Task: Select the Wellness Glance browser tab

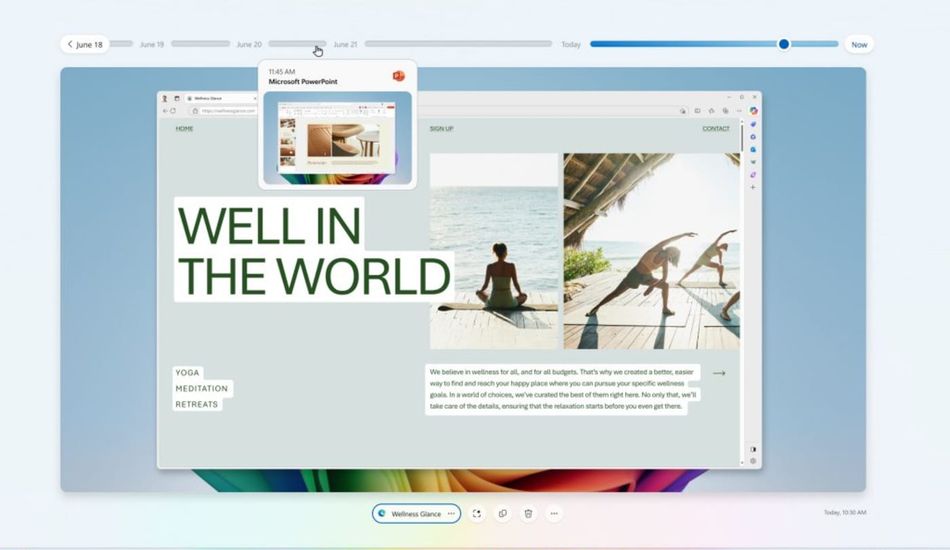Action: (x=215, y=98)
